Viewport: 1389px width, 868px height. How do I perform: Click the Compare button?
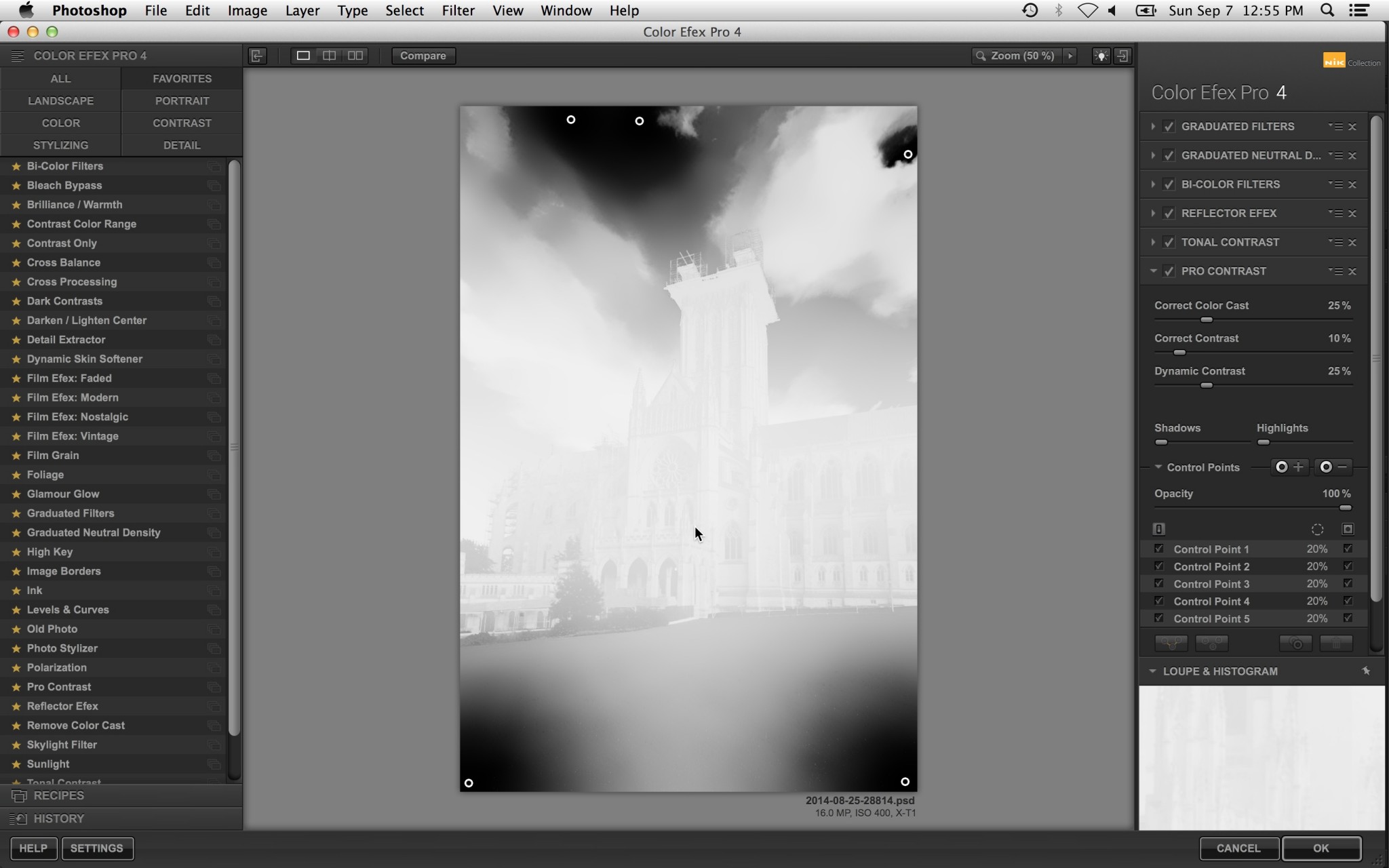pyautogui.click(x=423, y=56)
